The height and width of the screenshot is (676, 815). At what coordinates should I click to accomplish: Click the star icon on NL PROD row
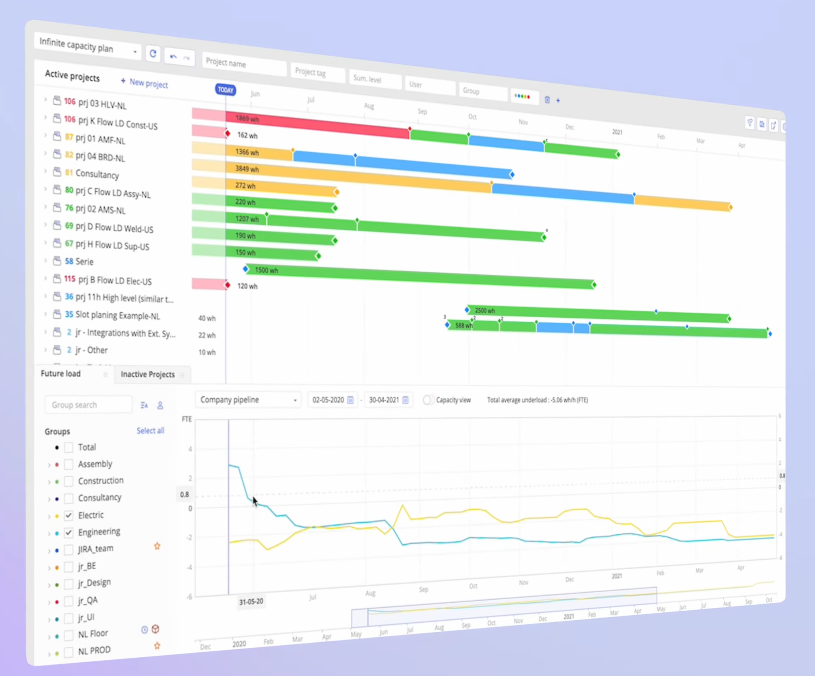[157, 646]
